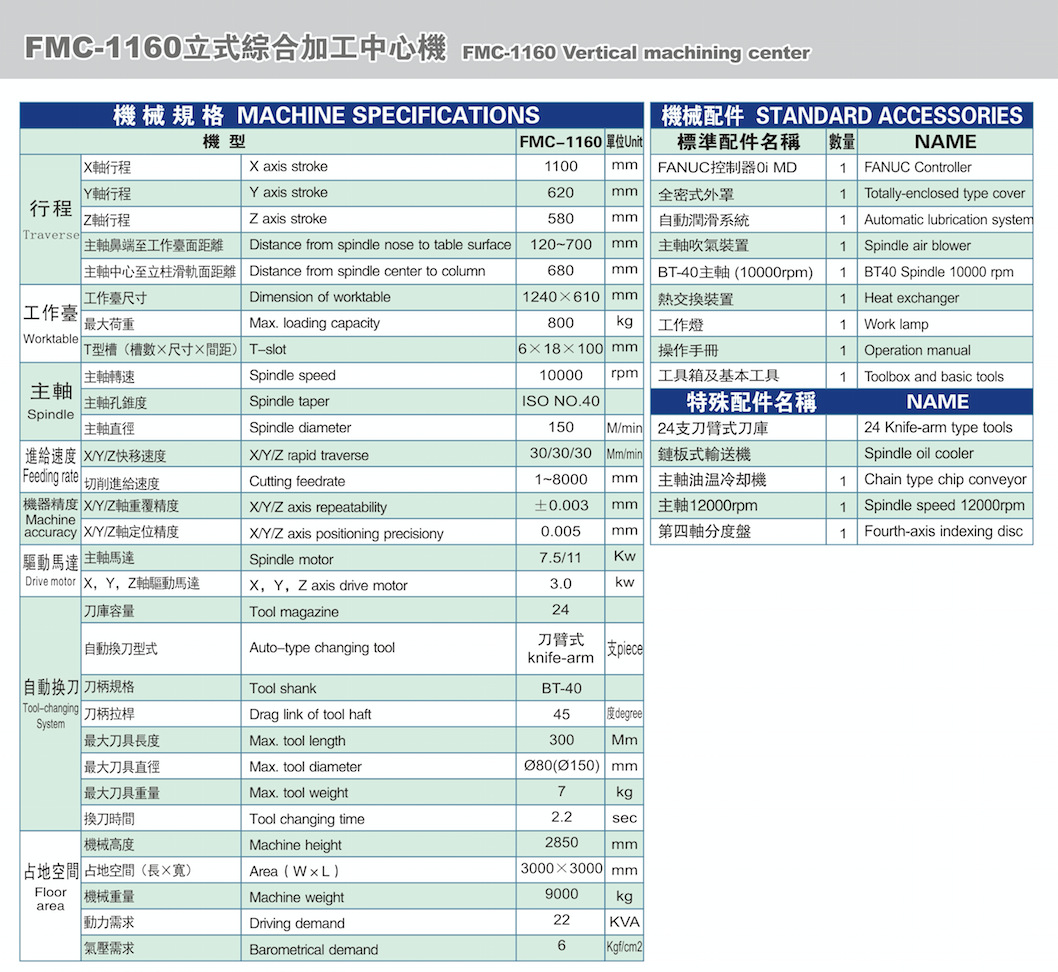Select the "knife-arm" value text
Viewport: 1058px width, 972px height.
[x=561, y=658]
